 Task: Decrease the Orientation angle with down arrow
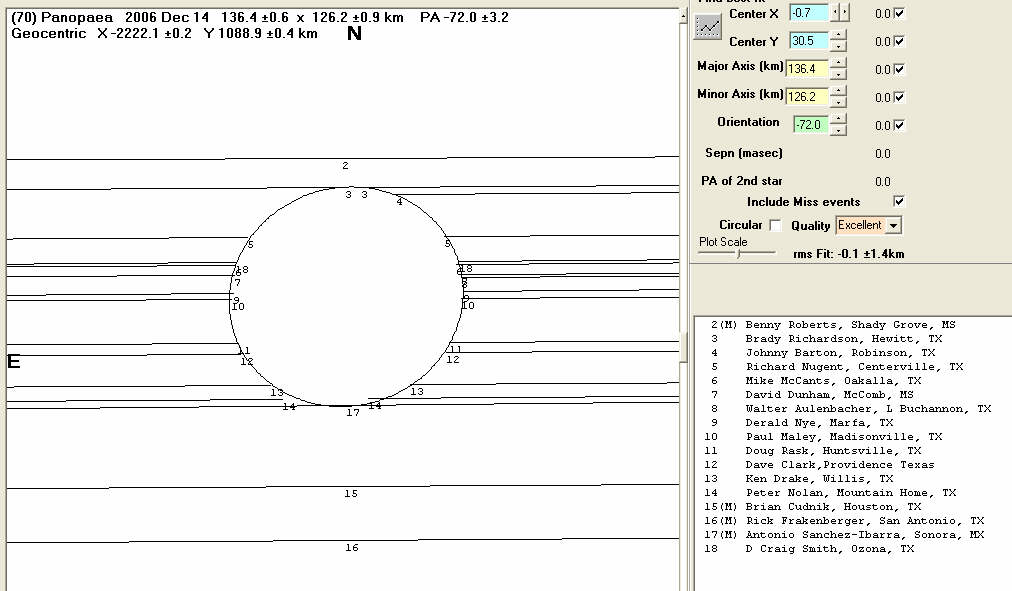[838, 130]
